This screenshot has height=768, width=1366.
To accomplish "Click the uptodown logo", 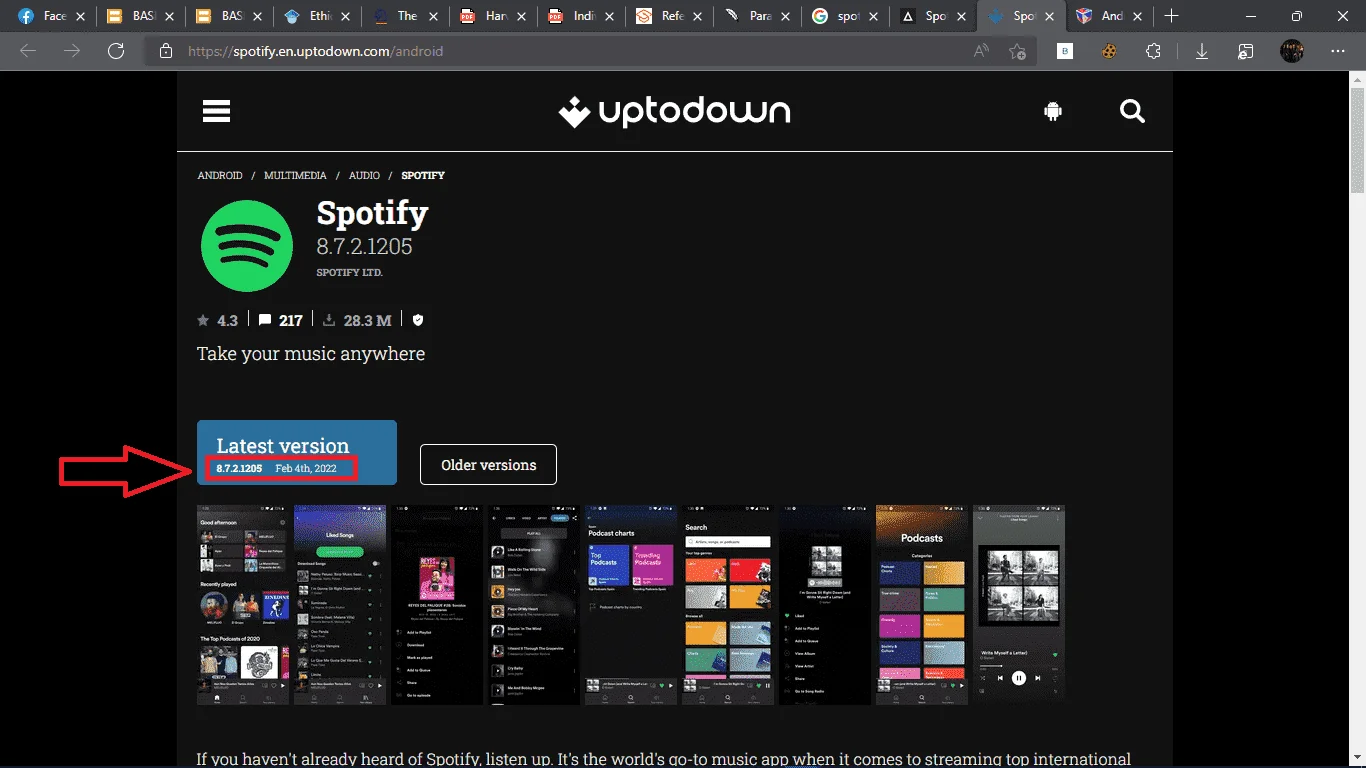I will pyautogui.click(x=674, y=112).
